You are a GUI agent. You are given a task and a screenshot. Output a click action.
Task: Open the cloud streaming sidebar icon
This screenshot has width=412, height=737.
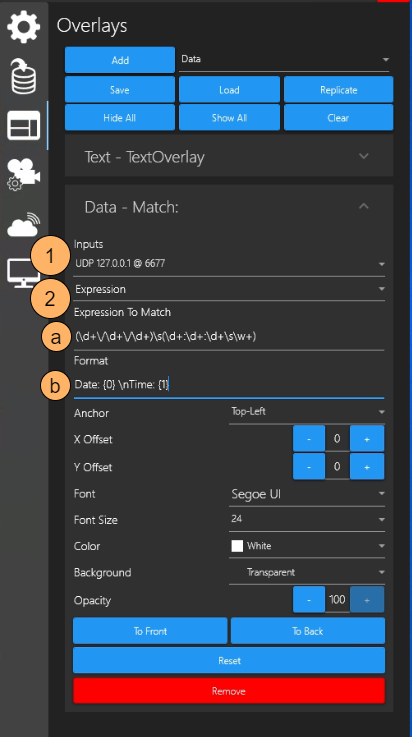coord(23,225)
